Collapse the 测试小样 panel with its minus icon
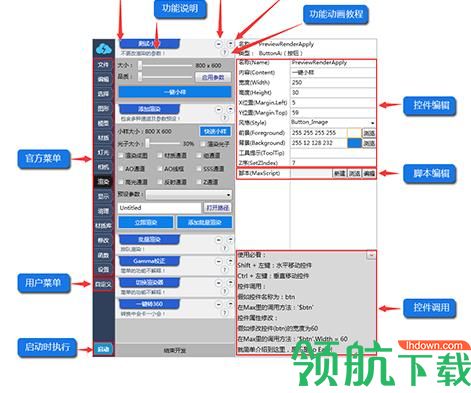Screen dimensions: 471x393 tap(219, 44)
